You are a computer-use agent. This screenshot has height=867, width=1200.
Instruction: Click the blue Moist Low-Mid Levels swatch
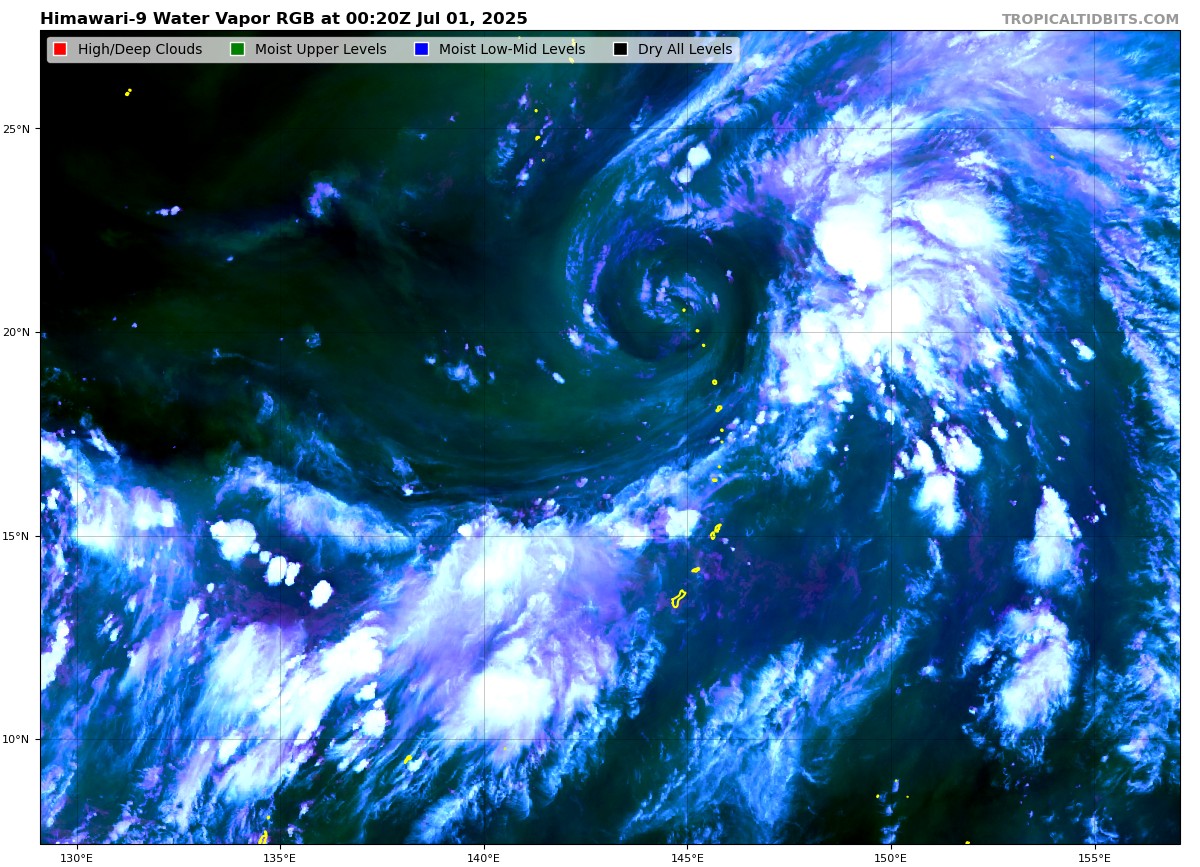(x=421, y=50)
